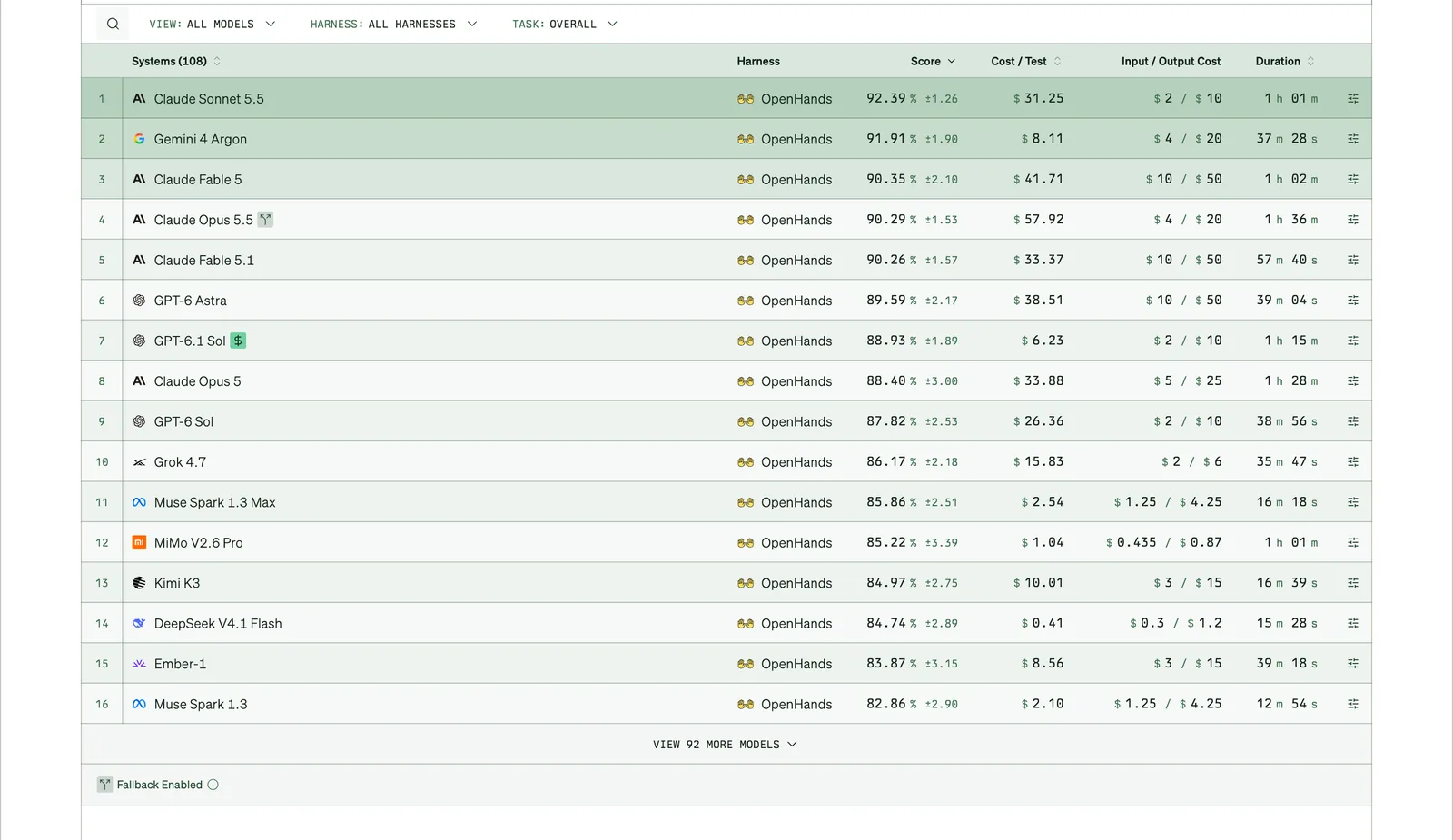Click the dollar badge beside GPT-6.1 Sol
Image resolution: width=1453 pixels, height=840 pixels.
coord(238,341)
